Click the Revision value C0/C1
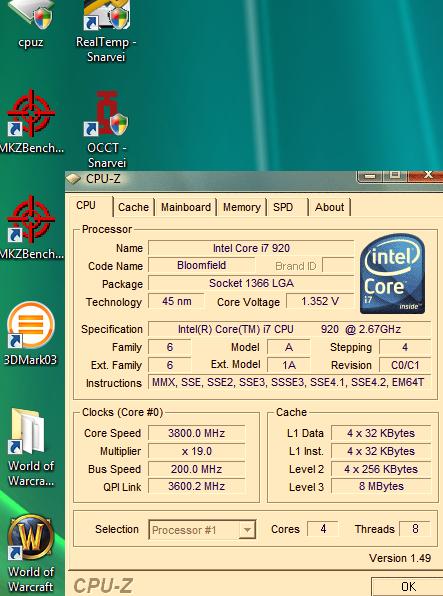 [x=405, y=365]
